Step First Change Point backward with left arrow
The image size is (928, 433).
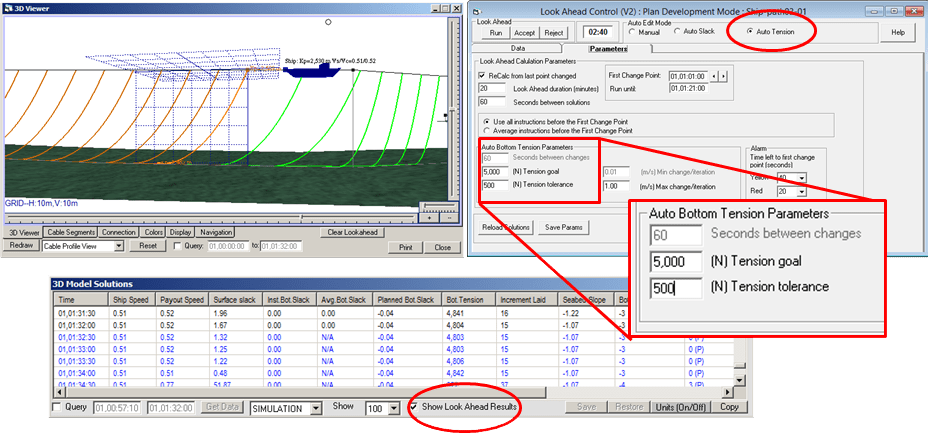click(714, 76)
